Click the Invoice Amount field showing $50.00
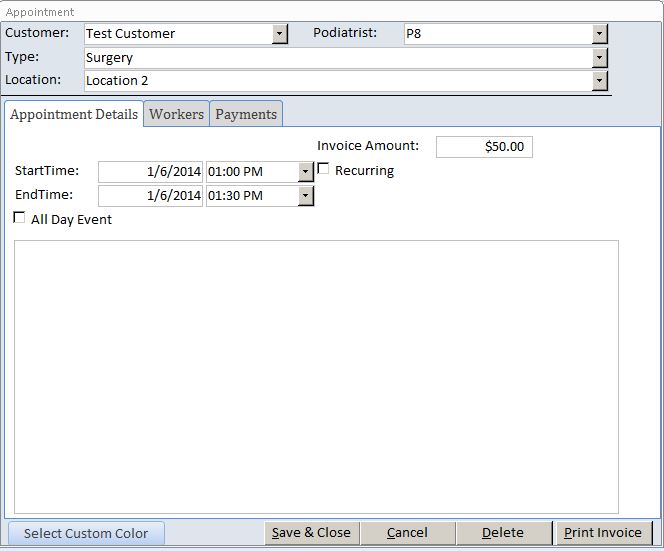This screenshot has width=664, height=551. point(484,147)
